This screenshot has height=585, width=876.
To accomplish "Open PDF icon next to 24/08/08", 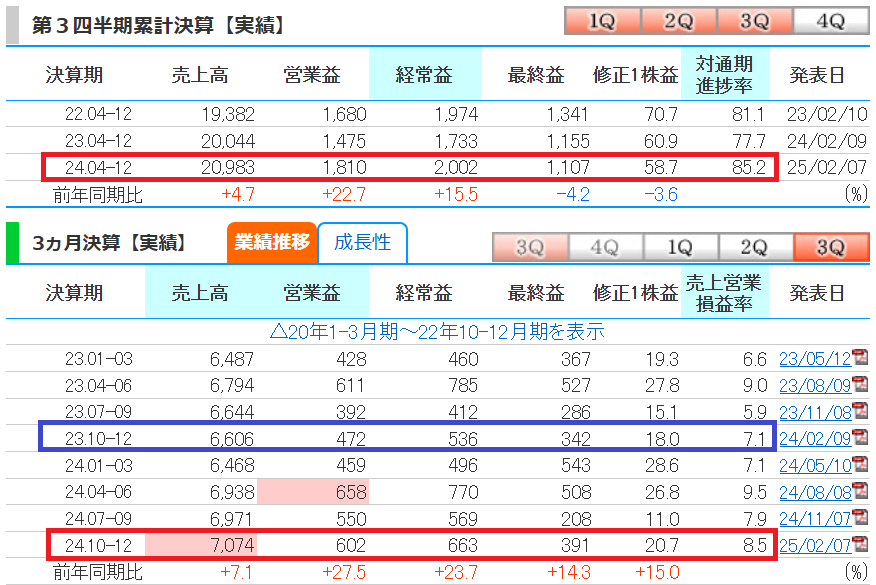I will (x=860, y=491).
